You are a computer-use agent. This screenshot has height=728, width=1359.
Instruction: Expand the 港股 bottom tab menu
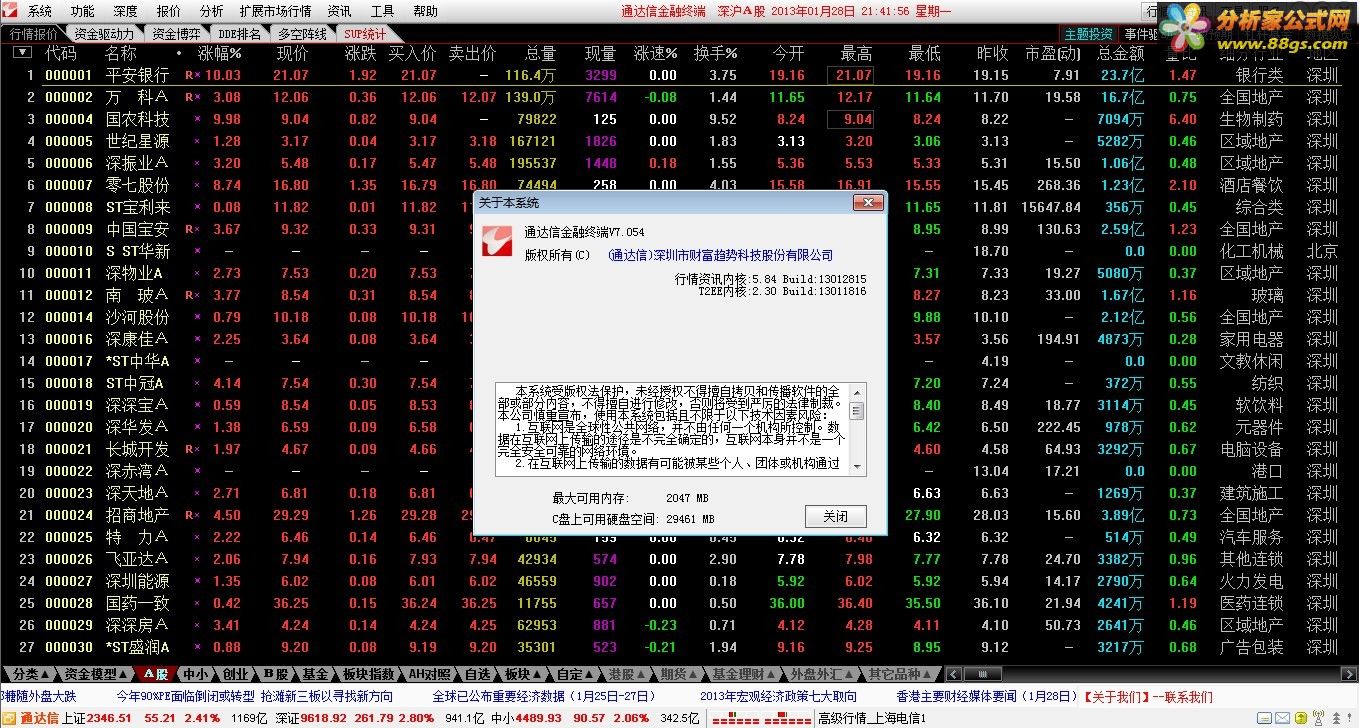tap(628, 674)
